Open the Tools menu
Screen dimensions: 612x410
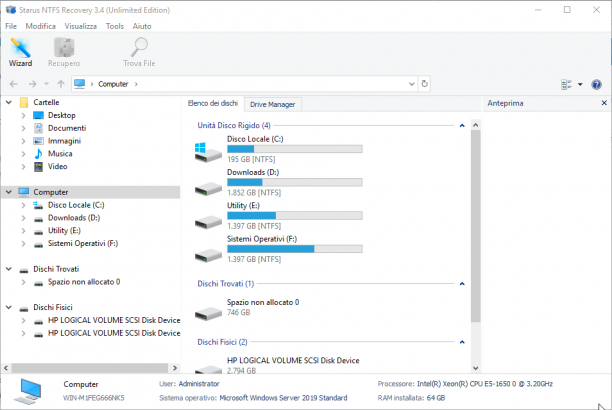[x=115, y=26]
